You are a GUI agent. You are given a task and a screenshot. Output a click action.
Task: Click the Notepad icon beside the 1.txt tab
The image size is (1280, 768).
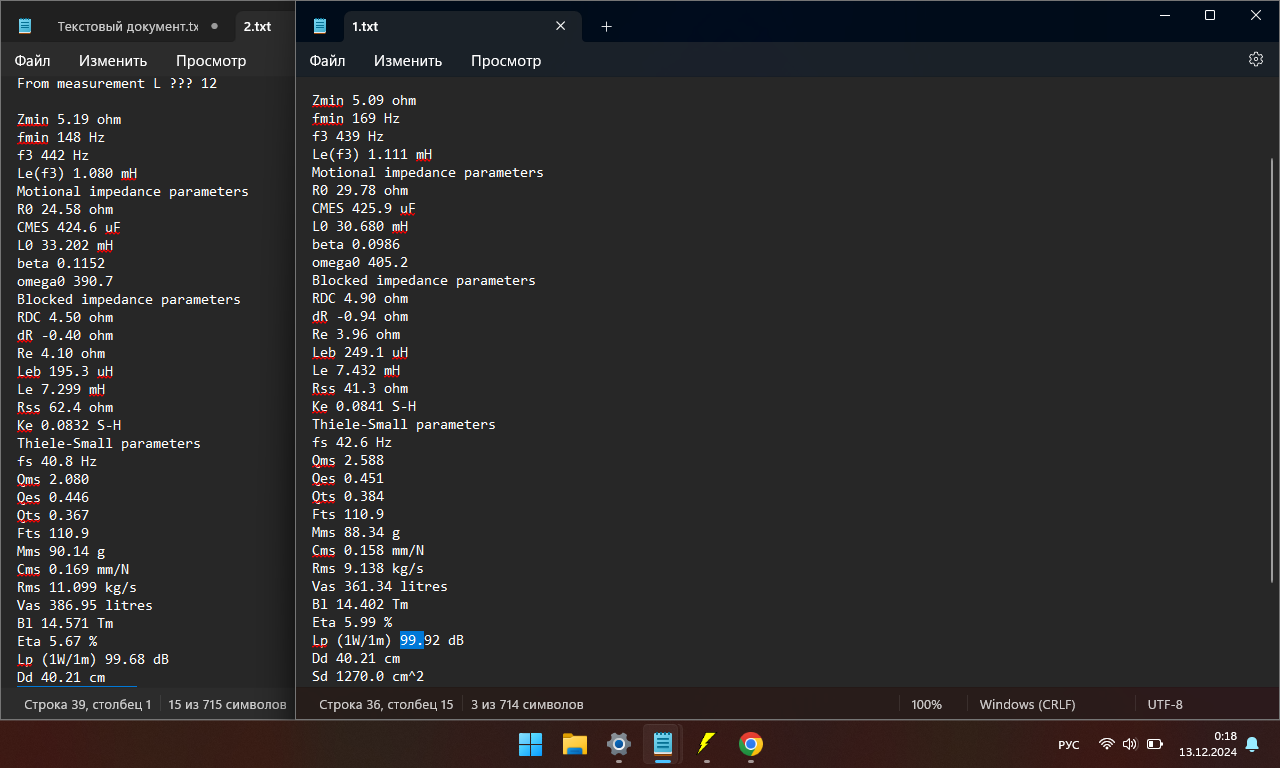[x=320, y=27]
